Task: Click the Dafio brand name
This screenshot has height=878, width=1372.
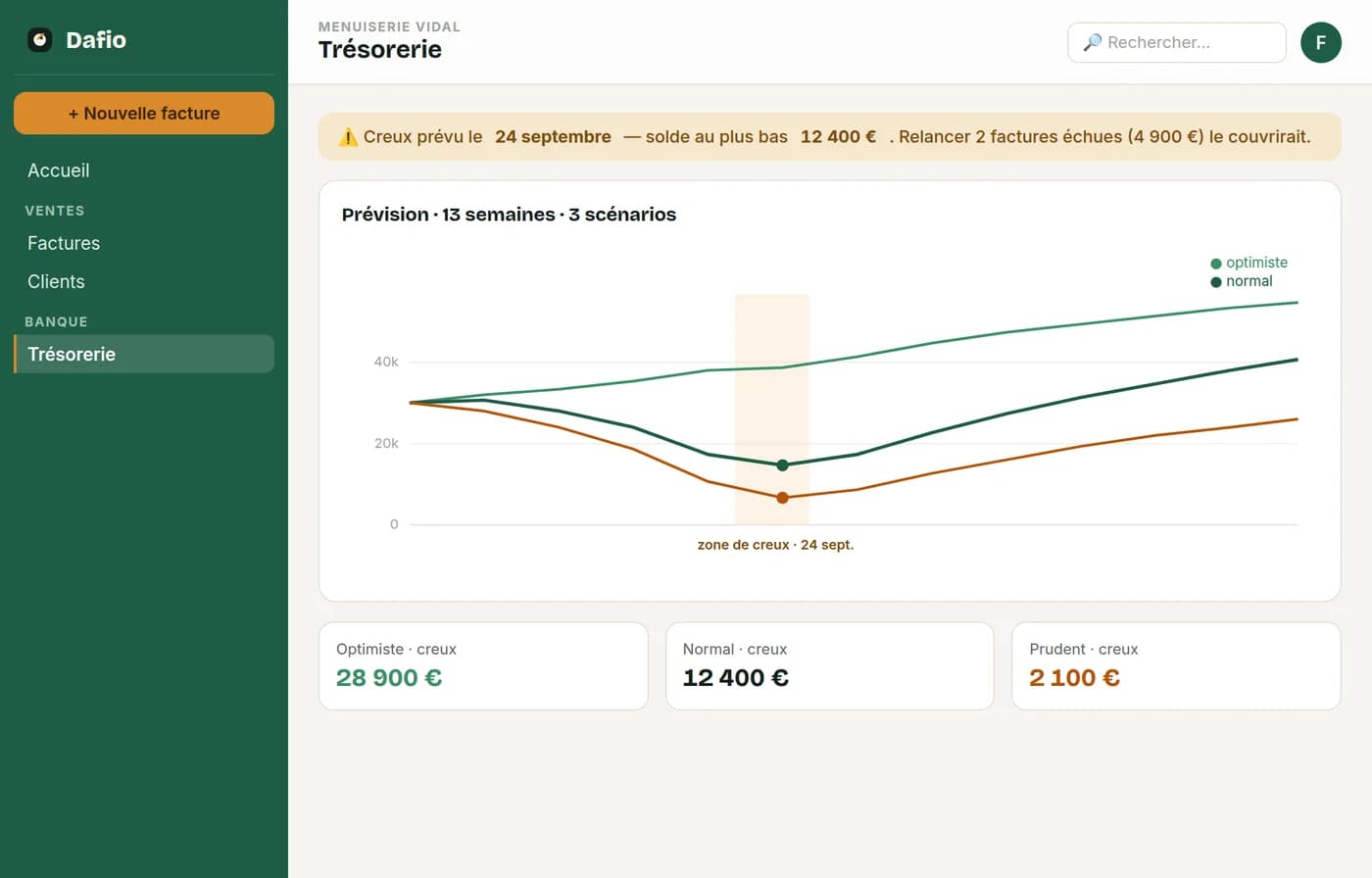Action: [96, 40]
